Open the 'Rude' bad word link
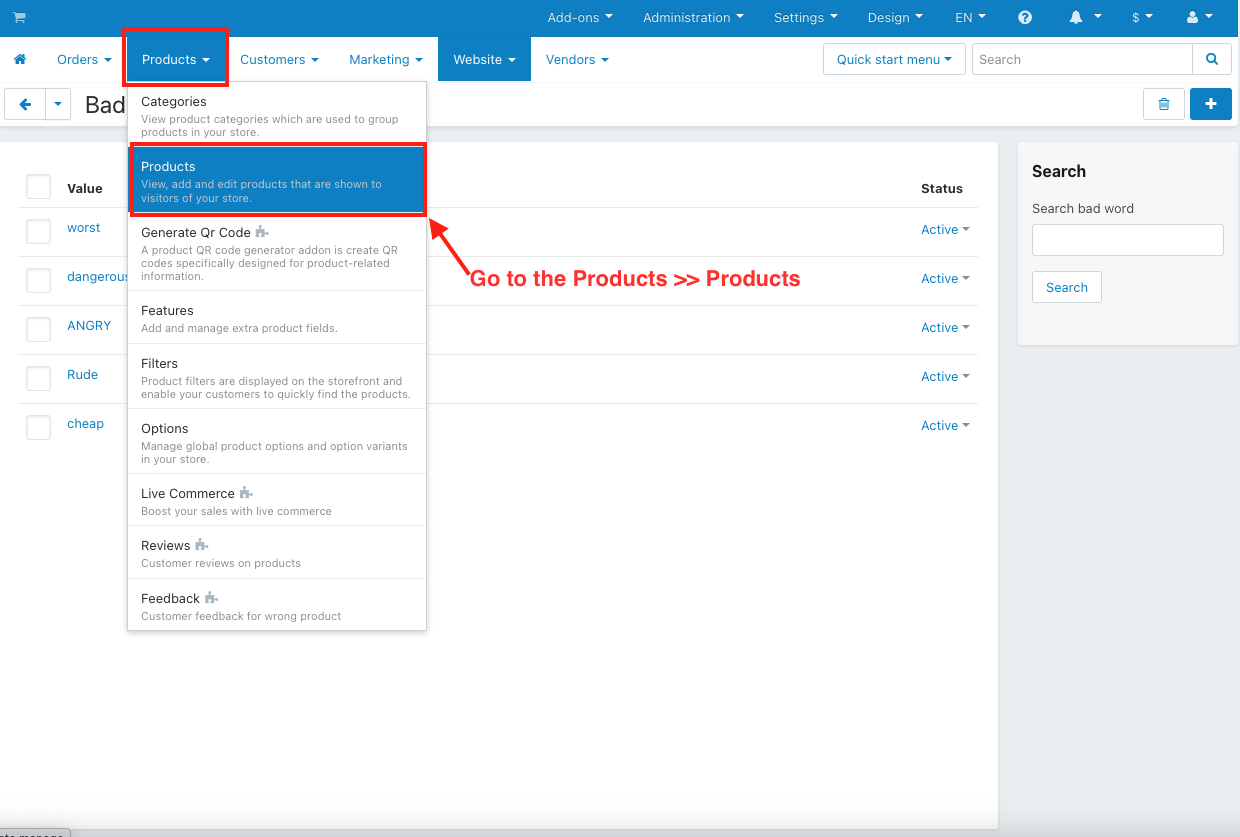1240x837 pixels. [x=82, y=375]
